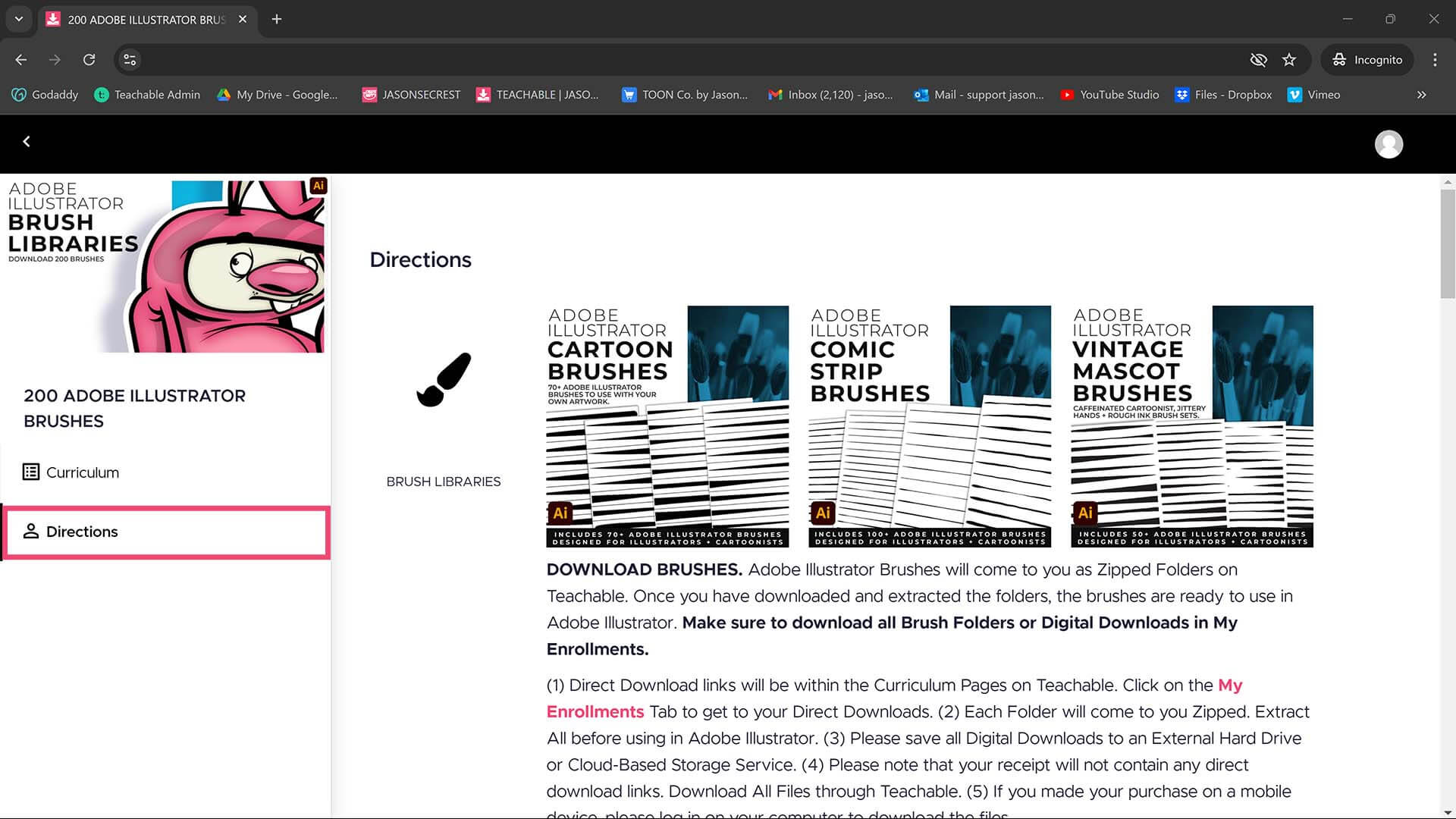Go back with the browser back arrow
Viewport: 1456px width, 819px height.
pyautogui.click(x=21, y=60)
